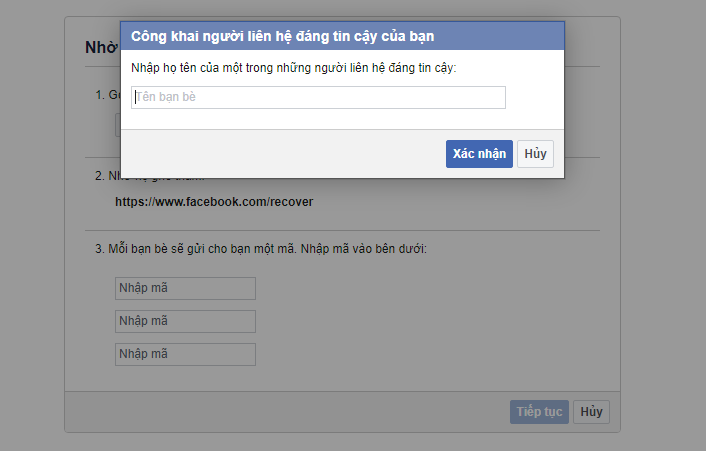Viewport: 706px width, 451px height.
Task: Click the first 'Nhập mã' code field
Action: [x=186, y=288]
